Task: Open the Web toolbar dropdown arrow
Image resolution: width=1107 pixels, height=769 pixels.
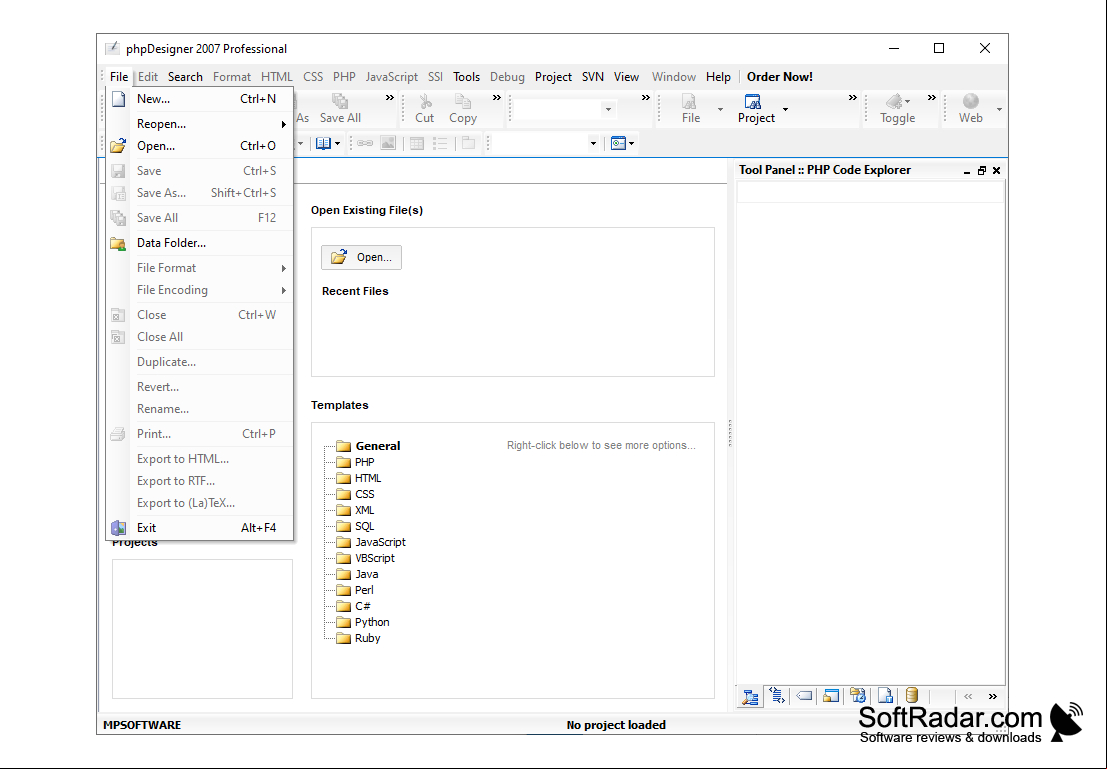Action: pos(999,109)
